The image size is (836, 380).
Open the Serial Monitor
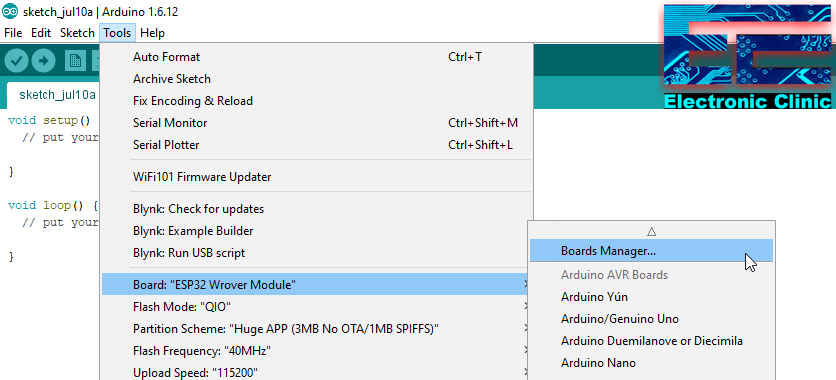coord(317,123)
